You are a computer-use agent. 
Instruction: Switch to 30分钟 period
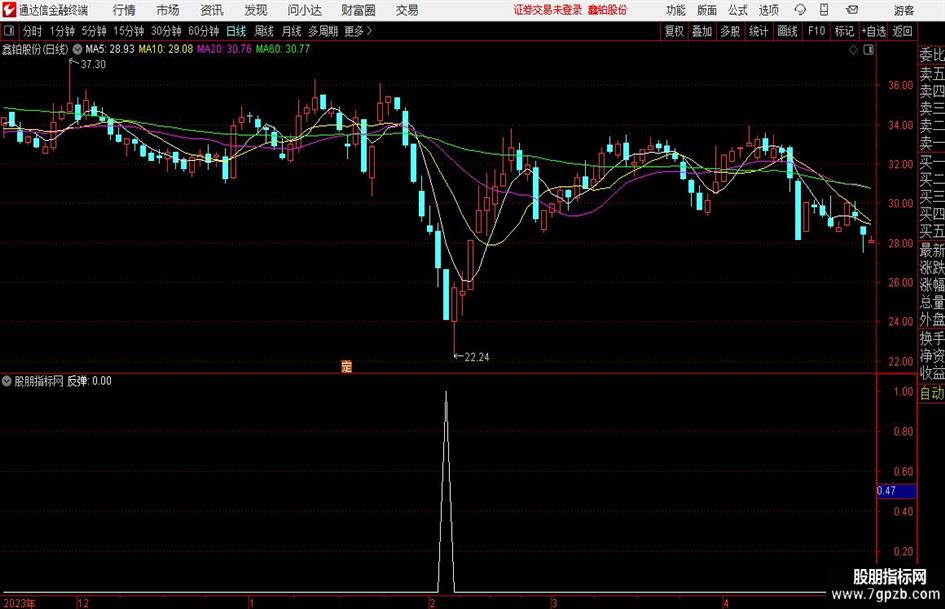166,31
